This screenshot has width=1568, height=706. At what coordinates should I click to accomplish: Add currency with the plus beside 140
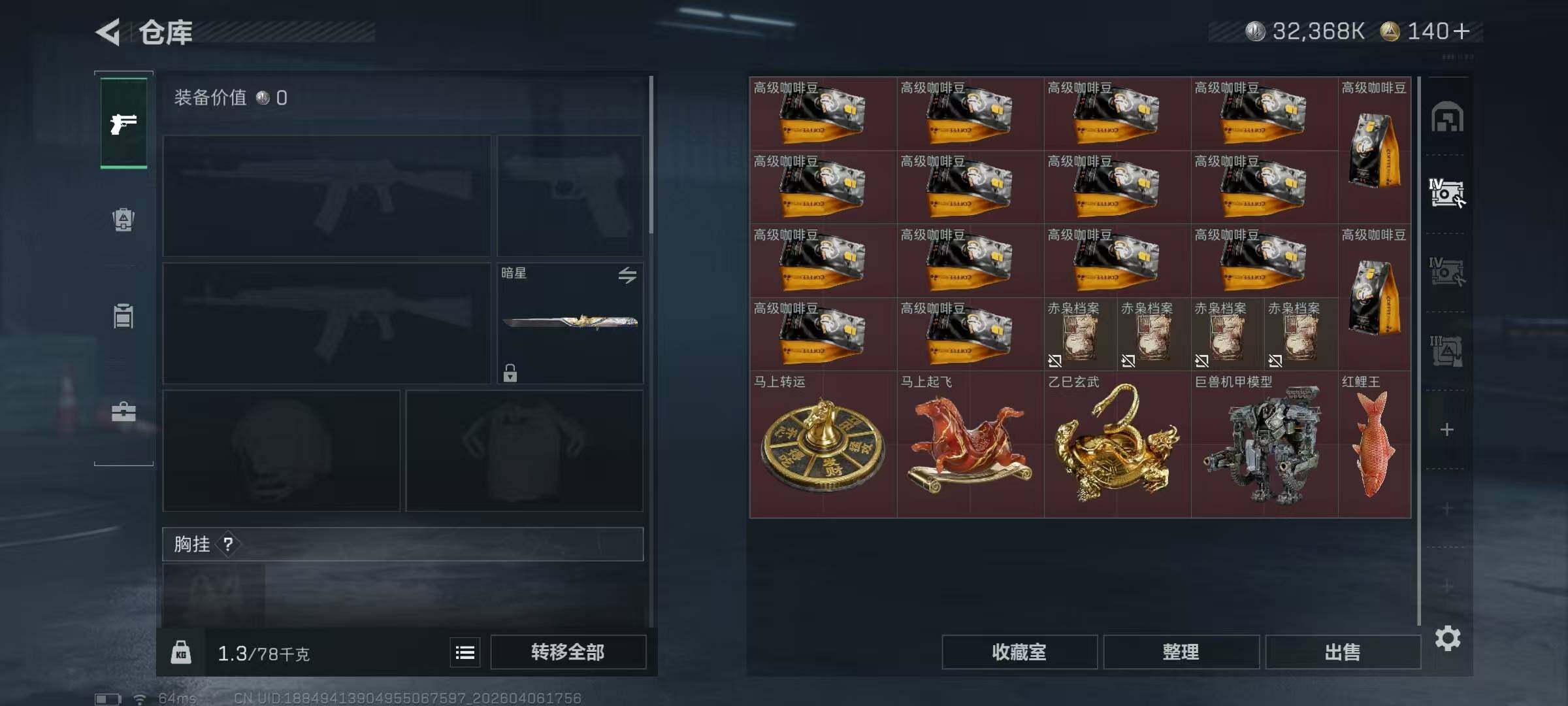(1462, 31)
